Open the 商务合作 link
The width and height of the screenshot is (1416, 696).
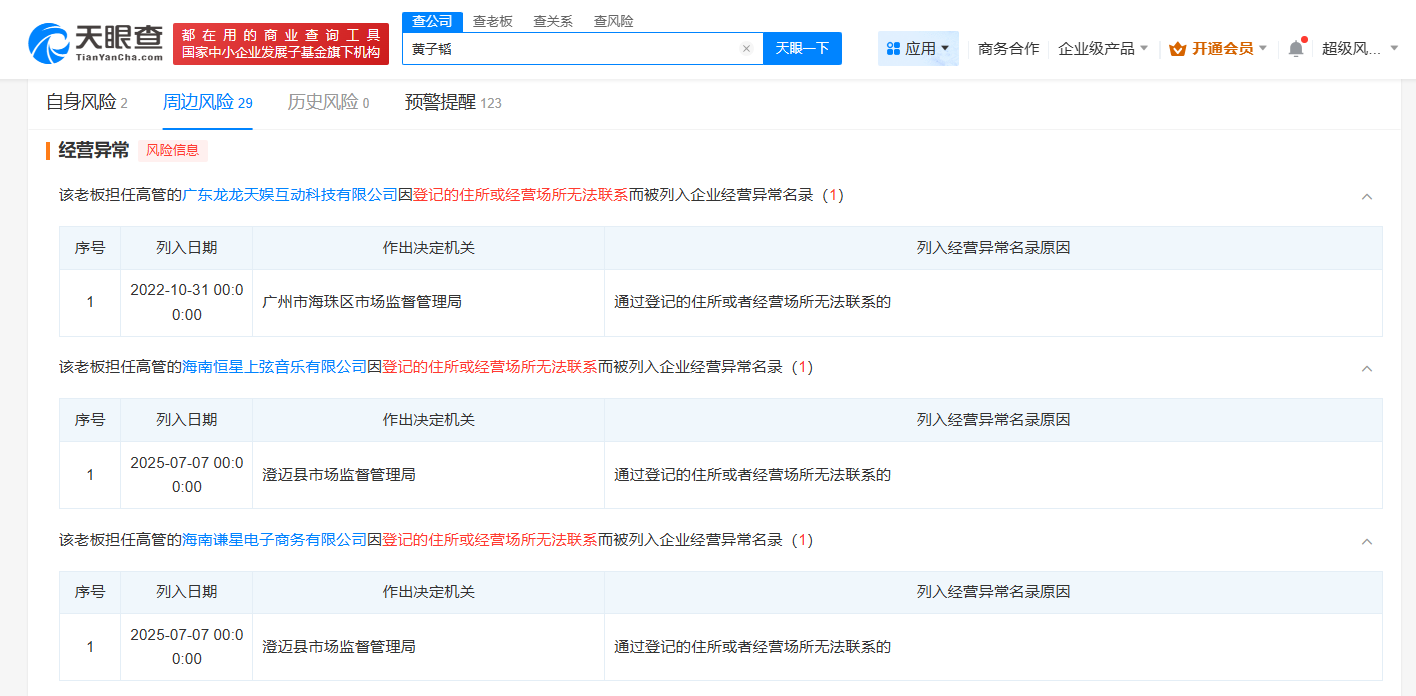pyautogui.click(x=1007, y=47)
